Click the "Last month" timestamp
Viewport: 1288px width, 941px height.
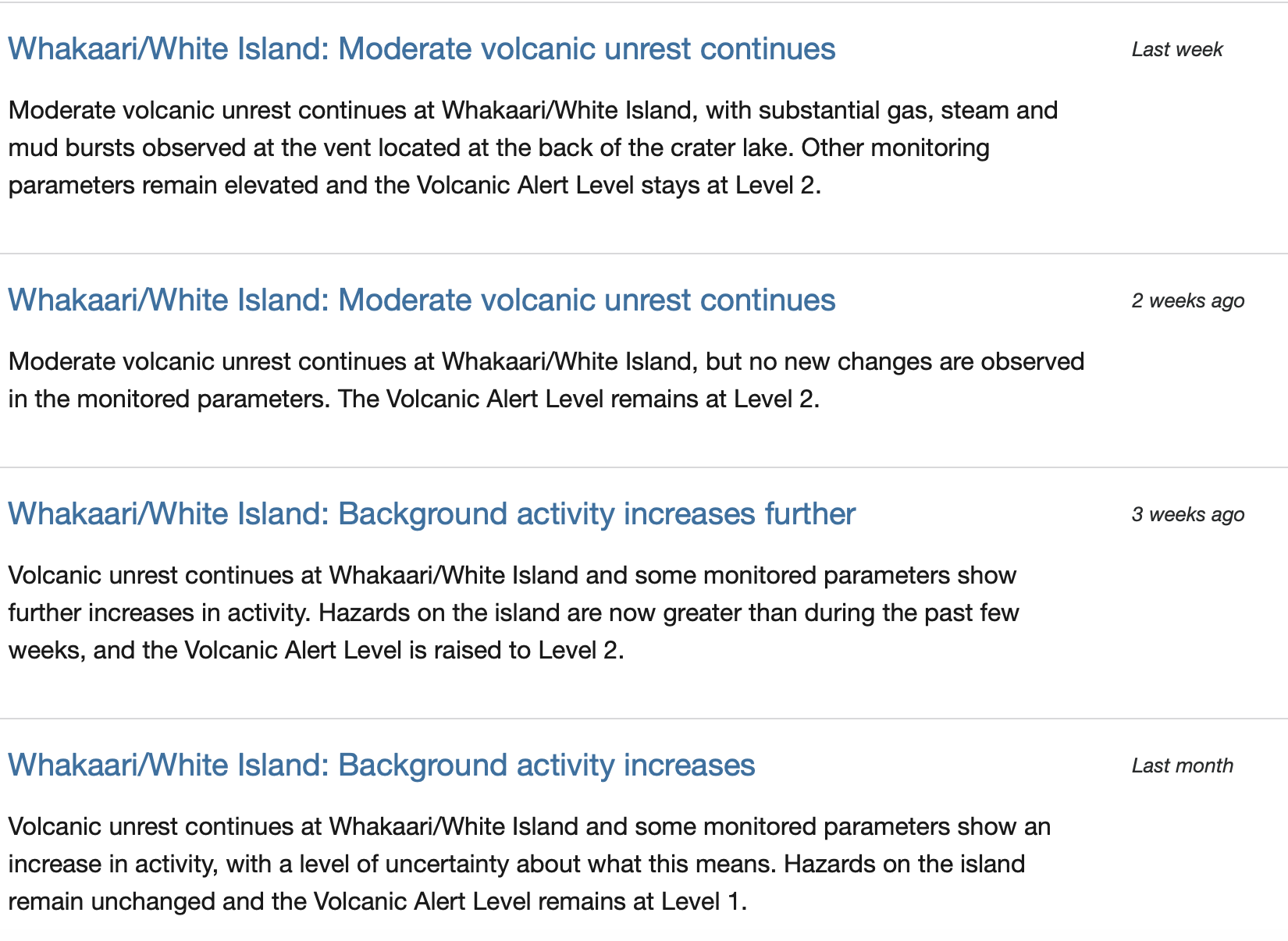pos(1183,766)
